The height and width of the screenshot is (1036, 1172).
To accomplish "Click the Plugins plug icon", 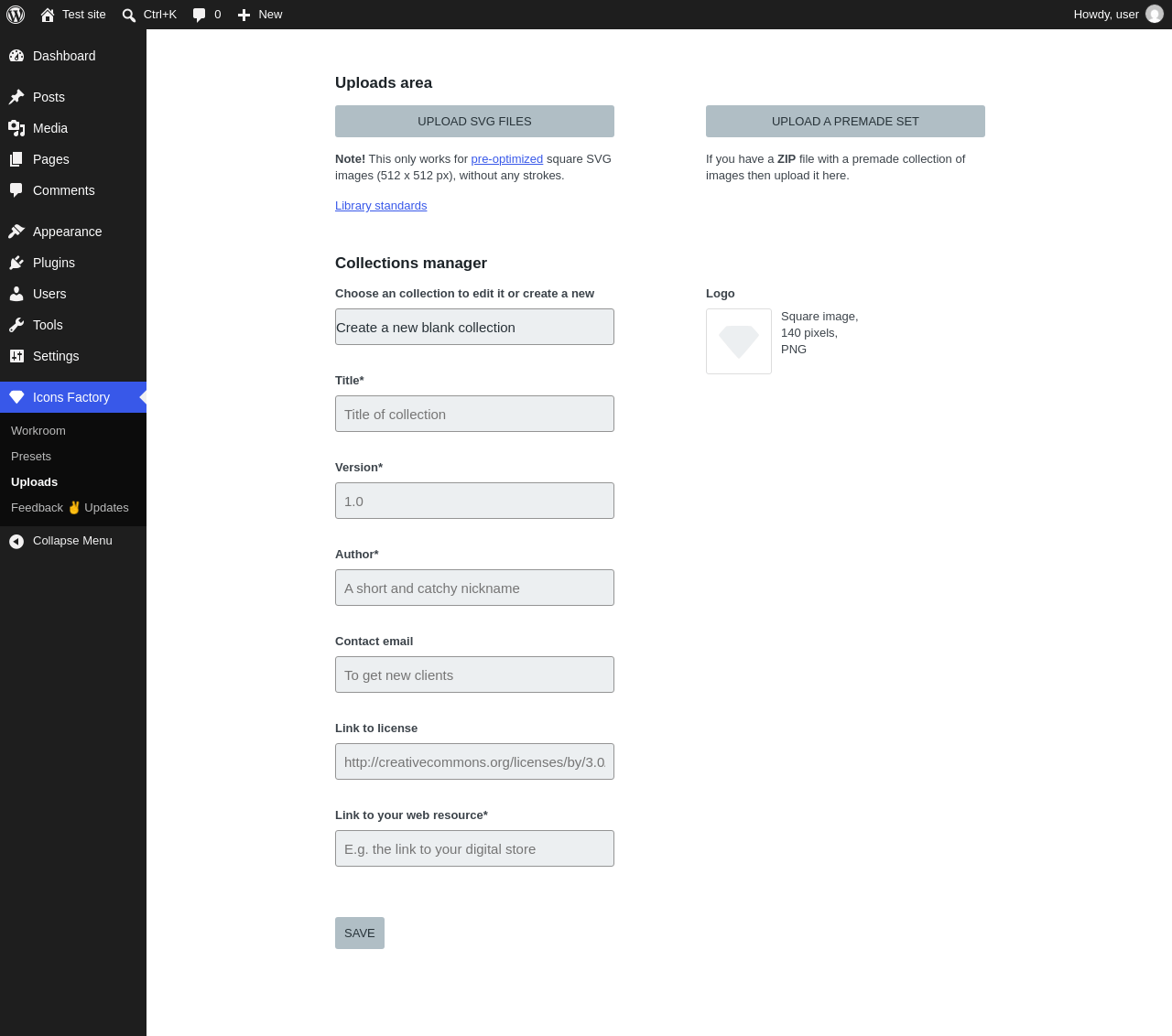I will (x=16, y=263).
